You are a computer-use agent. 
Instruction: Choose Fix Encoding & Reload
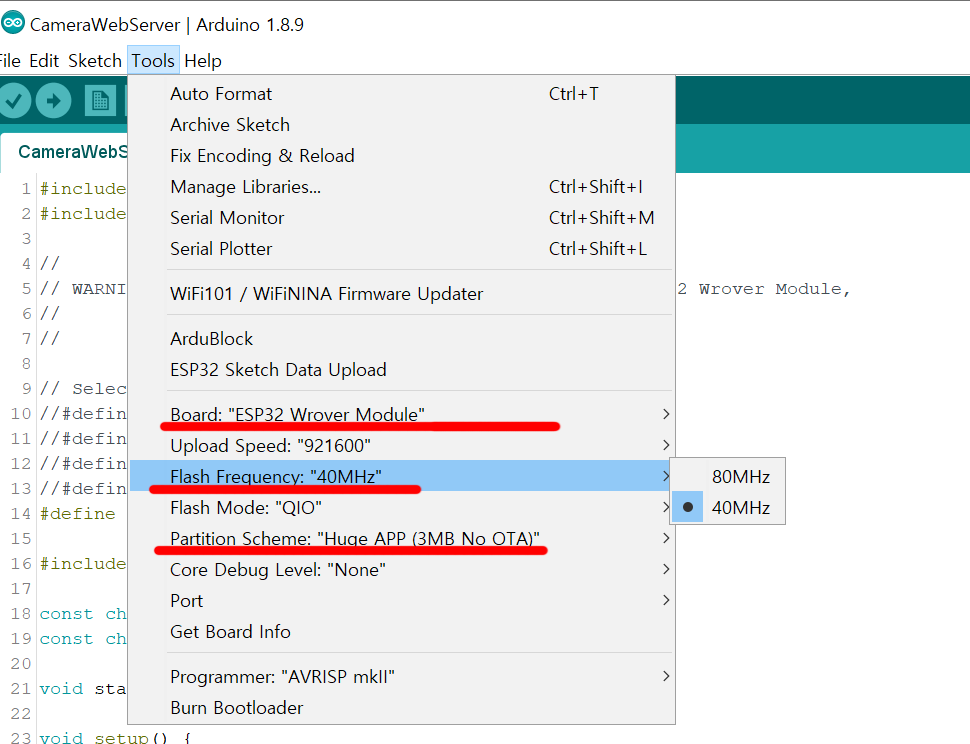401,155
